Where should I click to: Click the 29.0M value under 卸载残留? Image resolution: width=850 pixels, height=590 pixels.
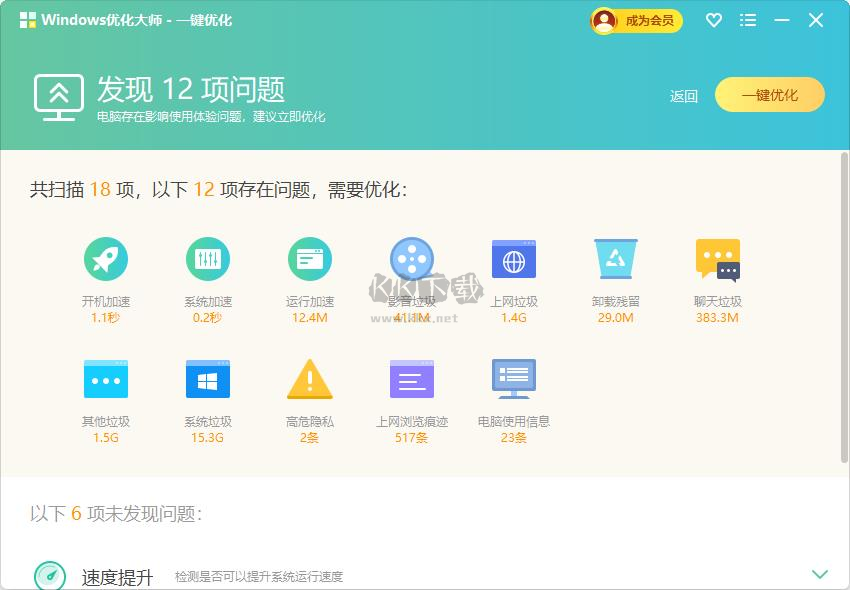coord(615,318)
